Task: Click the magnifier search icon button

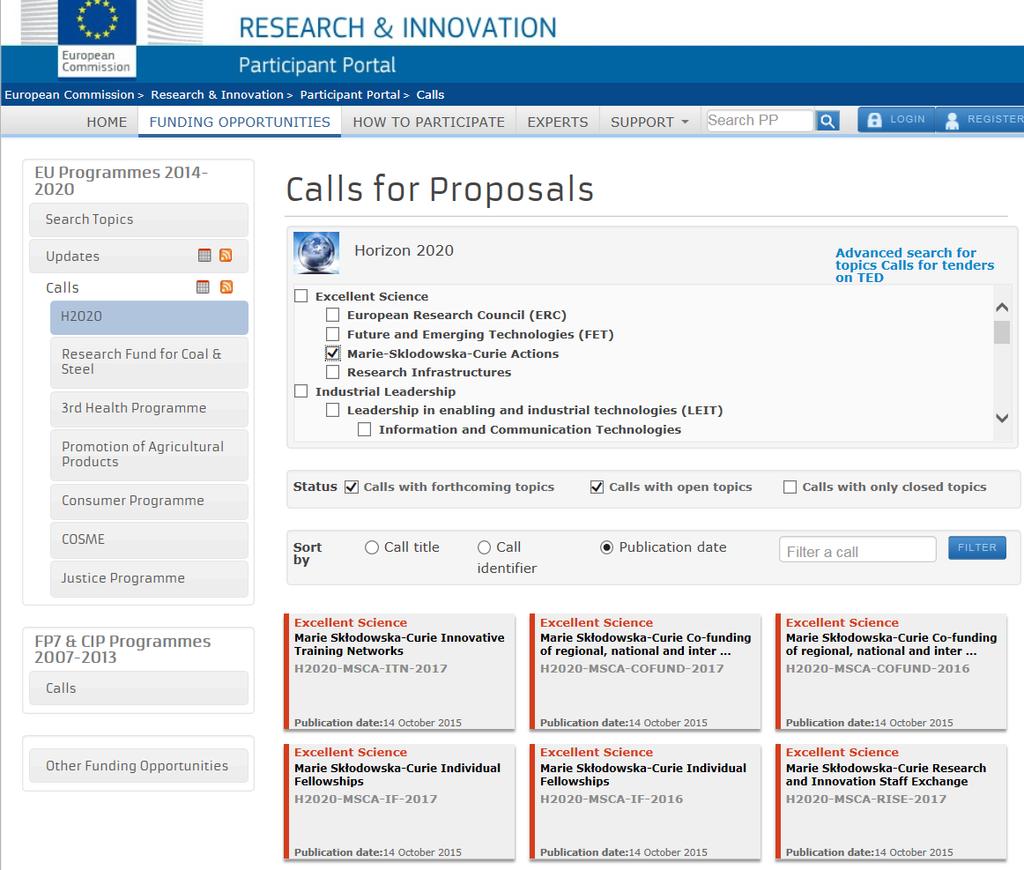Action: (x=827, y=121)
